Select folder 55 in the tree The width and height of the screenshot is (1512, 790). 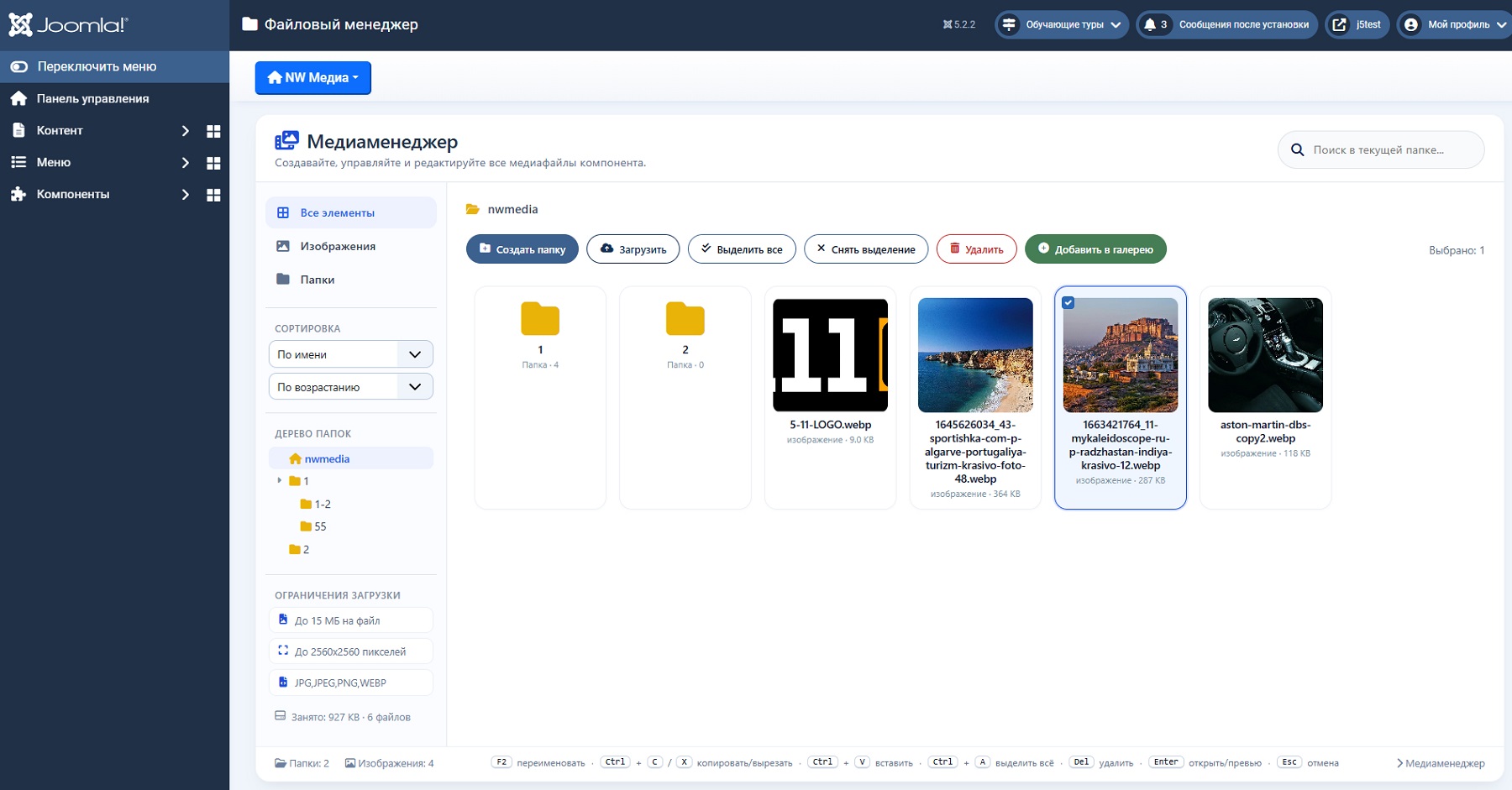pos(313,526)
